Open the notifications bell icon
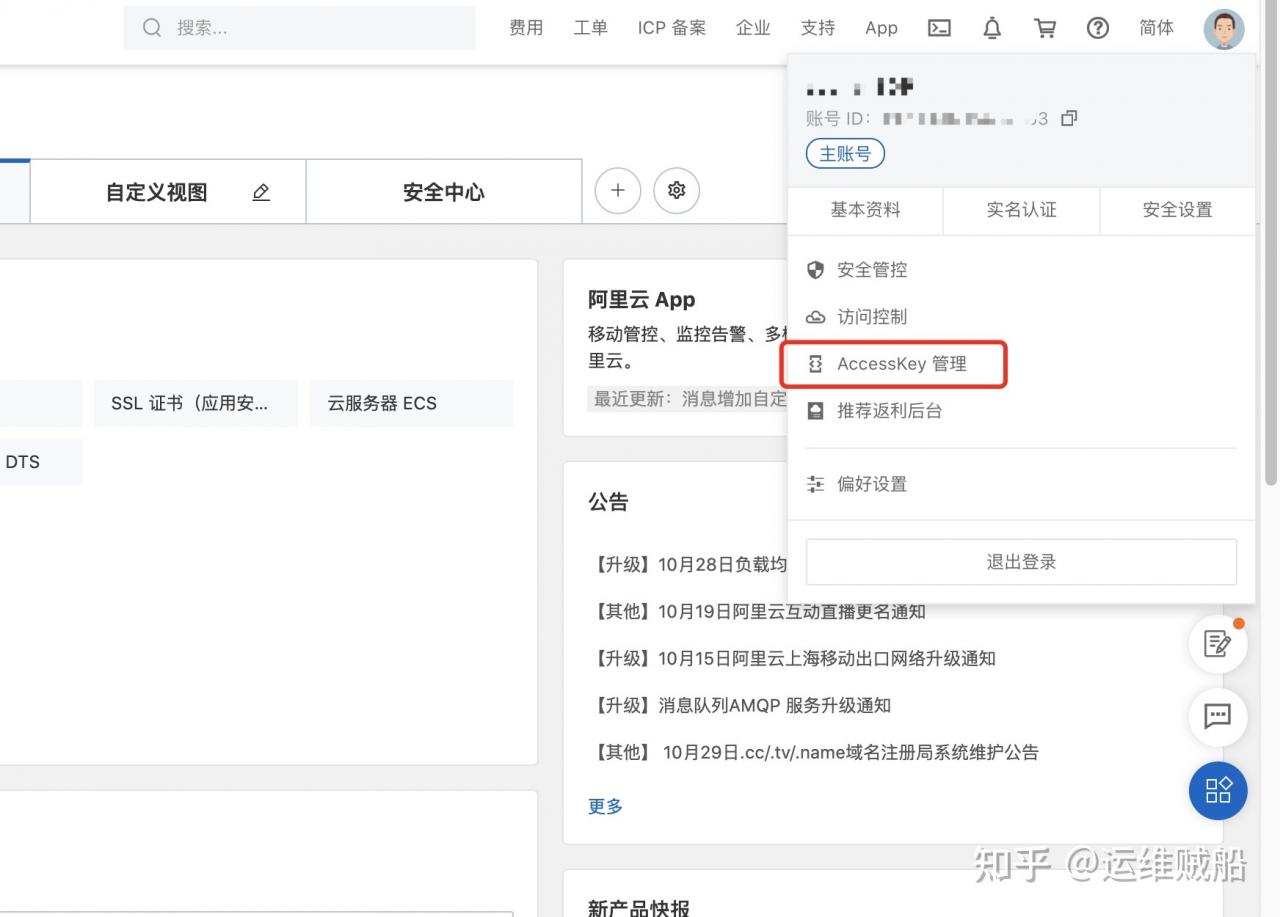 point(992,28)
